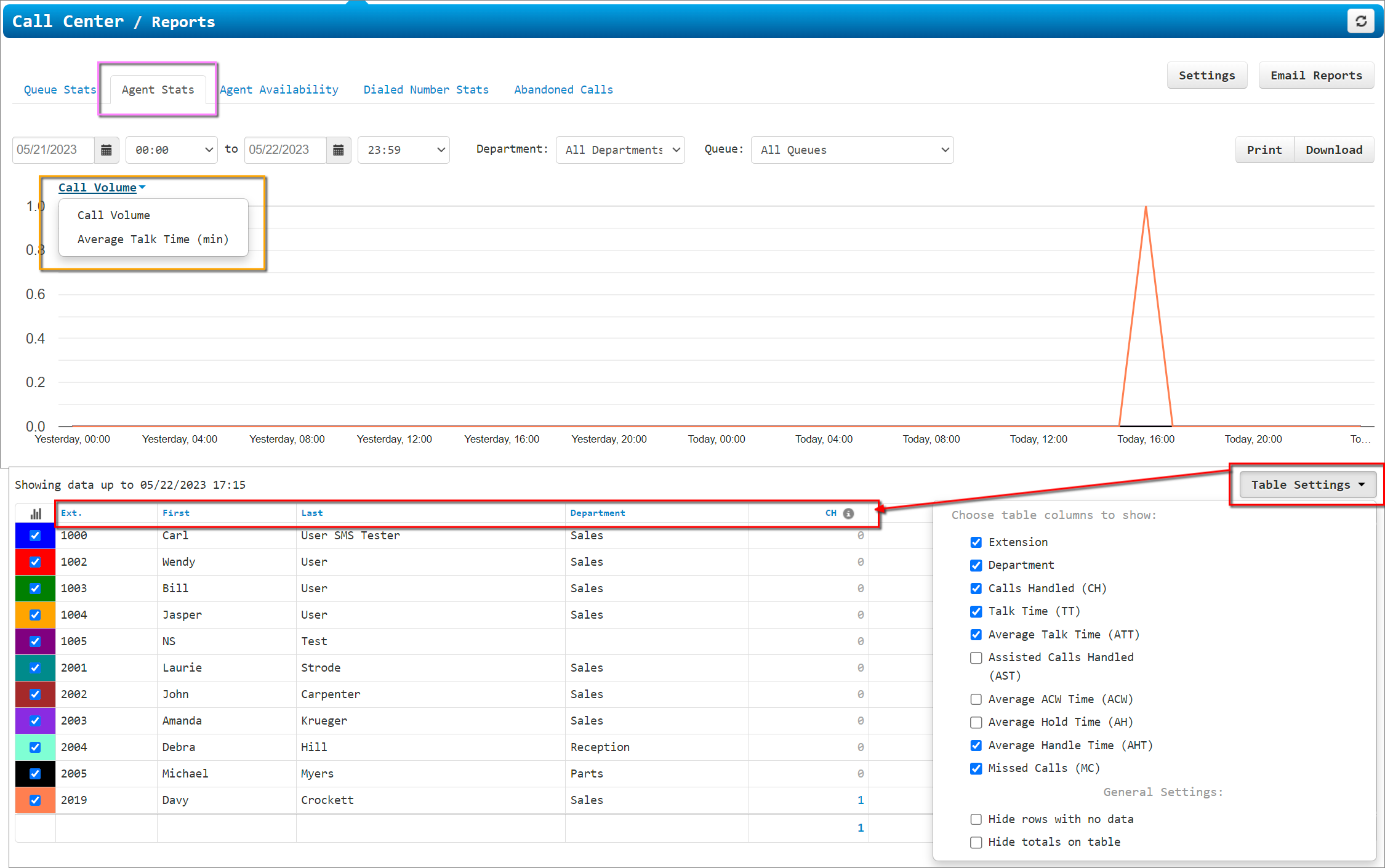Toggle chart checkbox for extension 1005
The image size is (1385, 868).
[x=35, y=641]
